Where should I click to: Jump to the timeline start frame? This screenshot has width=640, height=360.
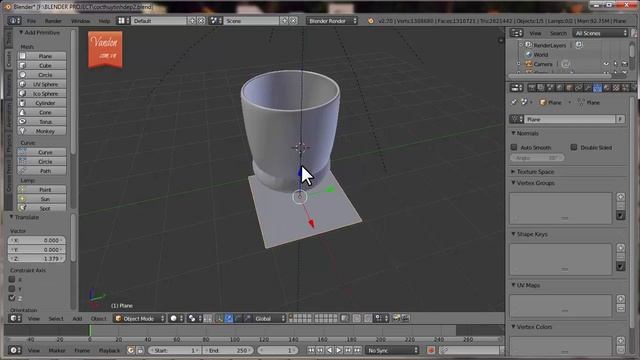tap(311, 350)
